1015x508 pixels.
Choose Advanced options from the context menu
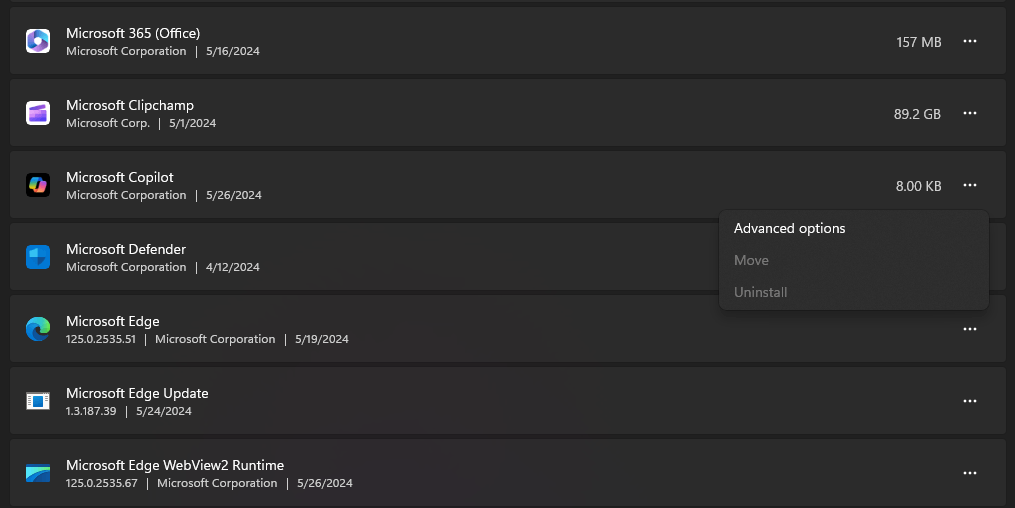[x=789, y=228]
